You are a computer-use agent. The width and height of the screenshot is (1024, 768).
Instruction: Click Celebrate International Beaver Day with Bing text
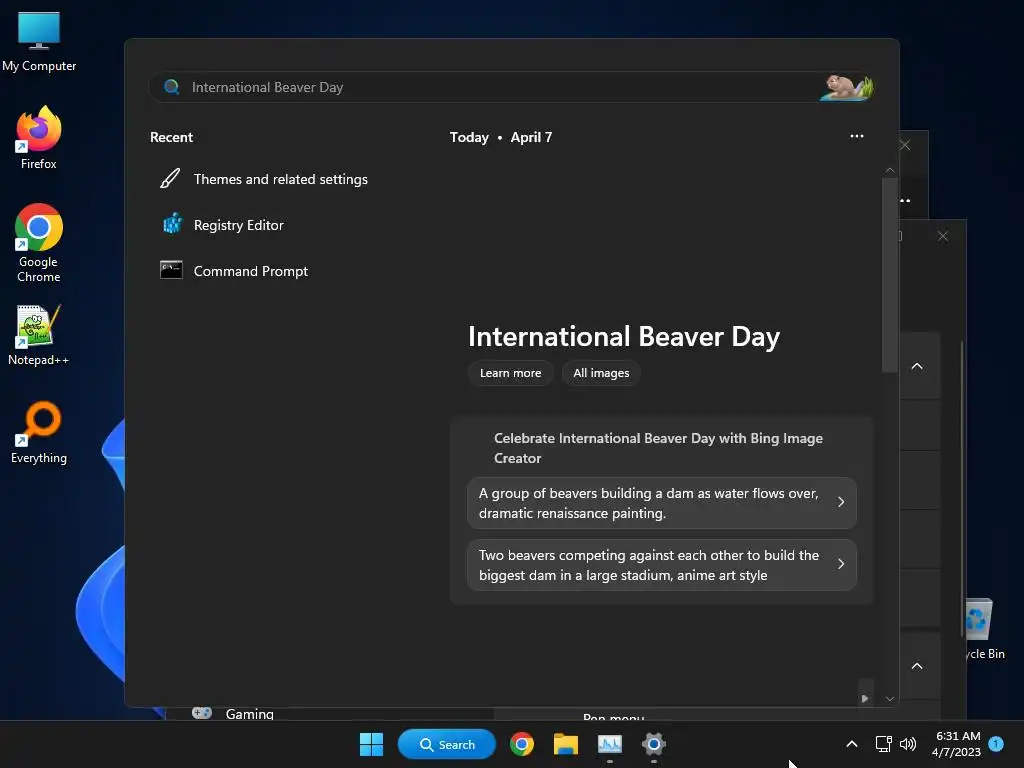658,448
